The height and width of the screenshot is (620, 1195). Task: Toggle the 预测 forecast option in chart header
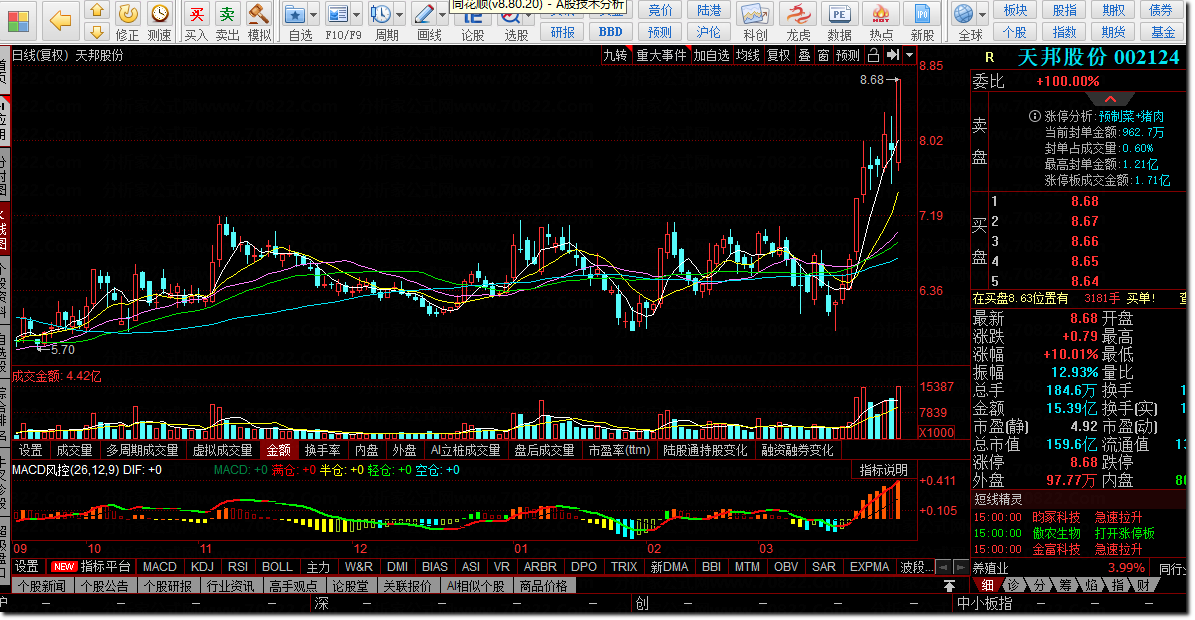click(848, 55)
